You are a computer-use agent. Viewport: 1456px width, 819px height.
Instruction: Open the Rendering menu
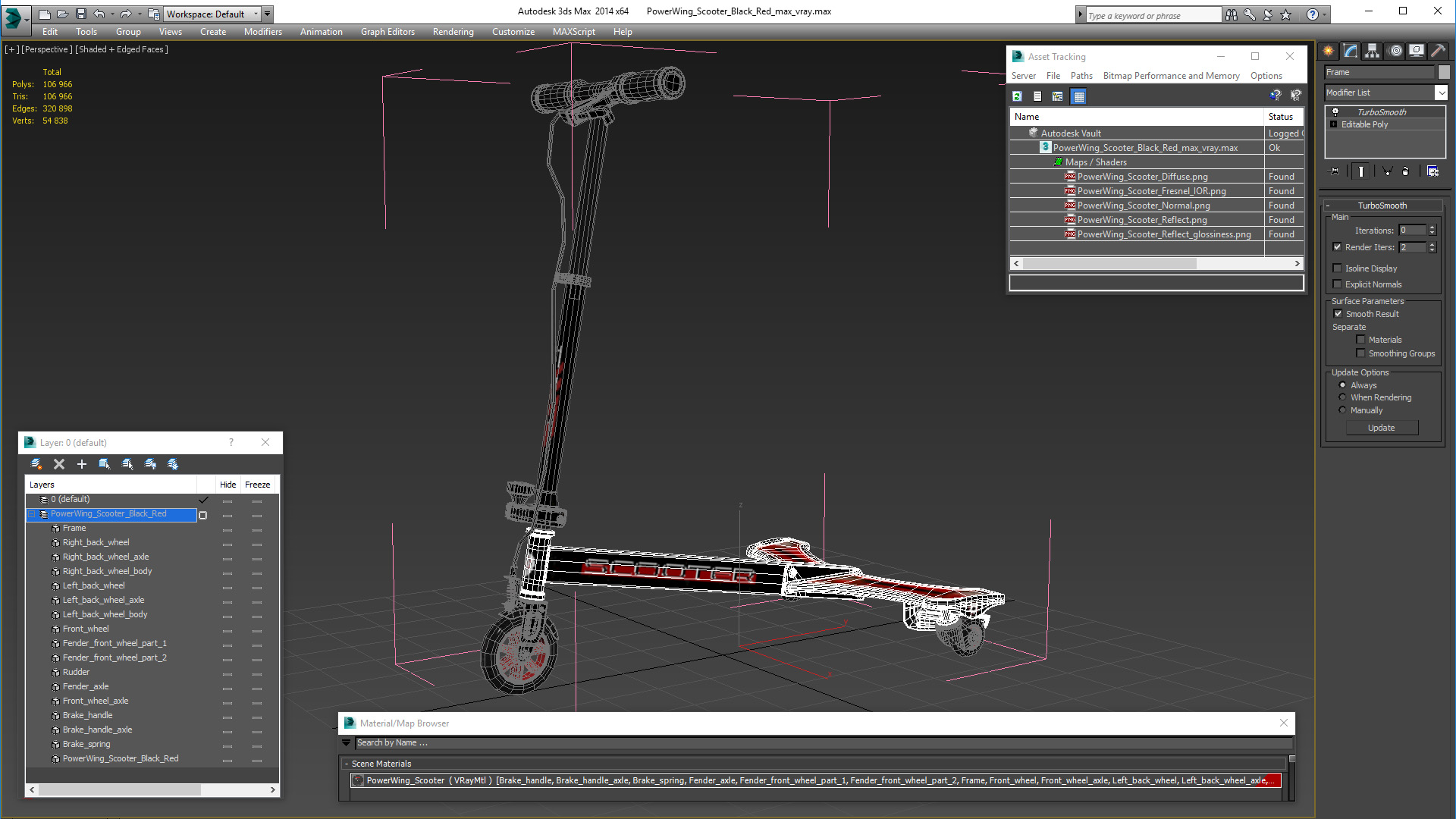pyautogui.click(x=453, y=32)
